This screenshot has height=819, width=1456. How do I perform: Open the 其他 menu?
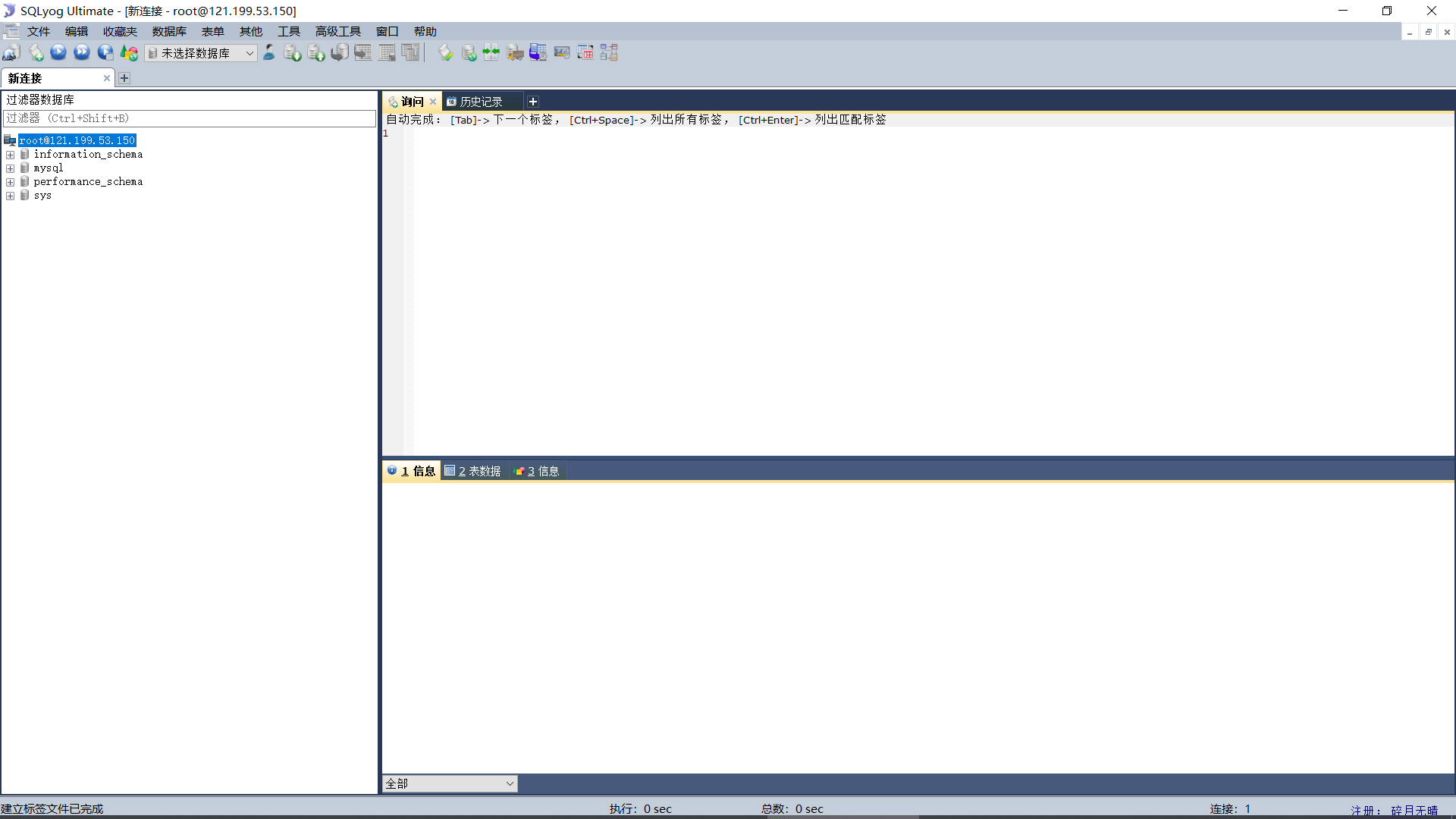point(251,31)
